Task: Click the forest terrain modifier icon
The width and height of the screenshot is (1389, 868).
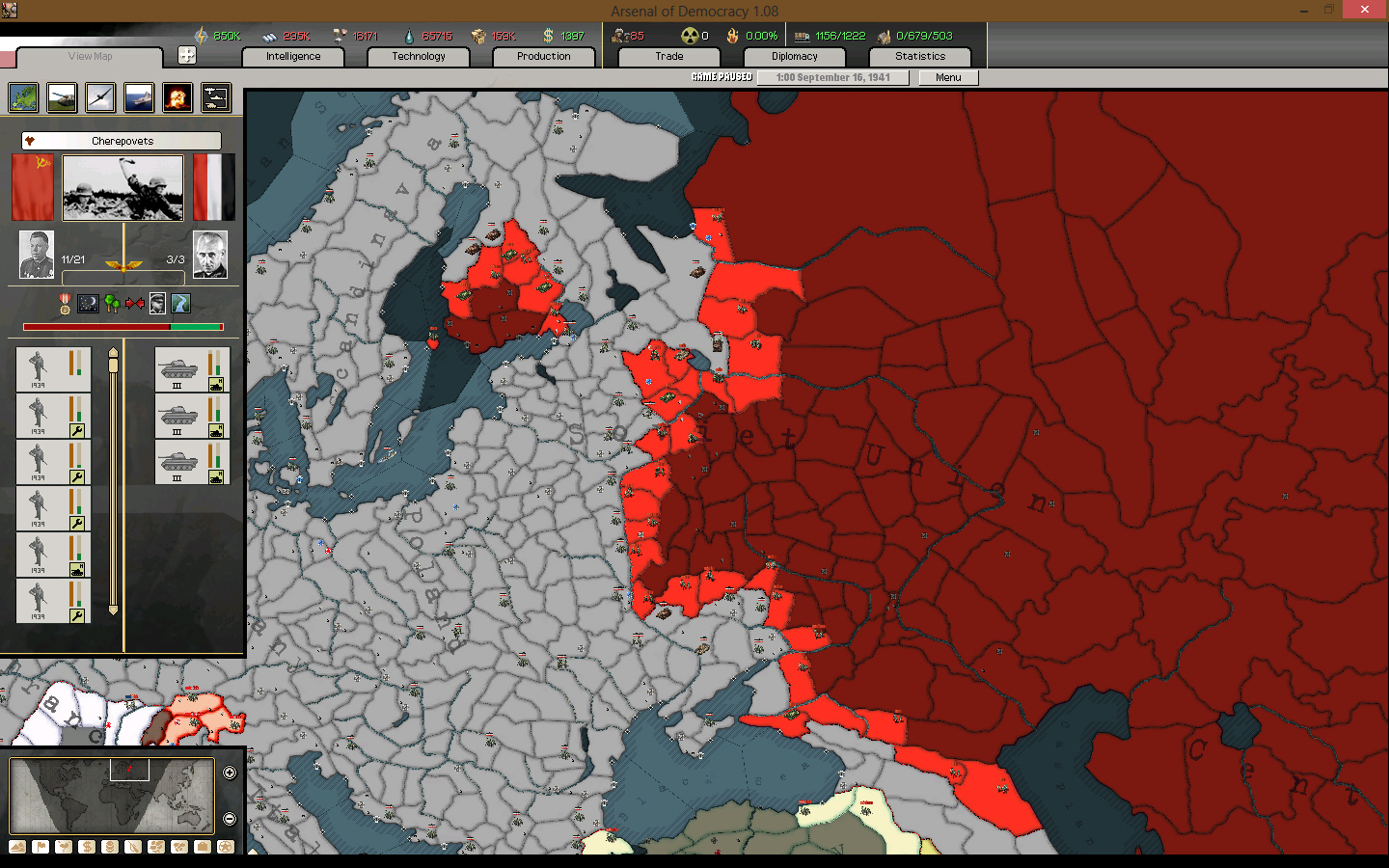Action: tap(112, 304)
